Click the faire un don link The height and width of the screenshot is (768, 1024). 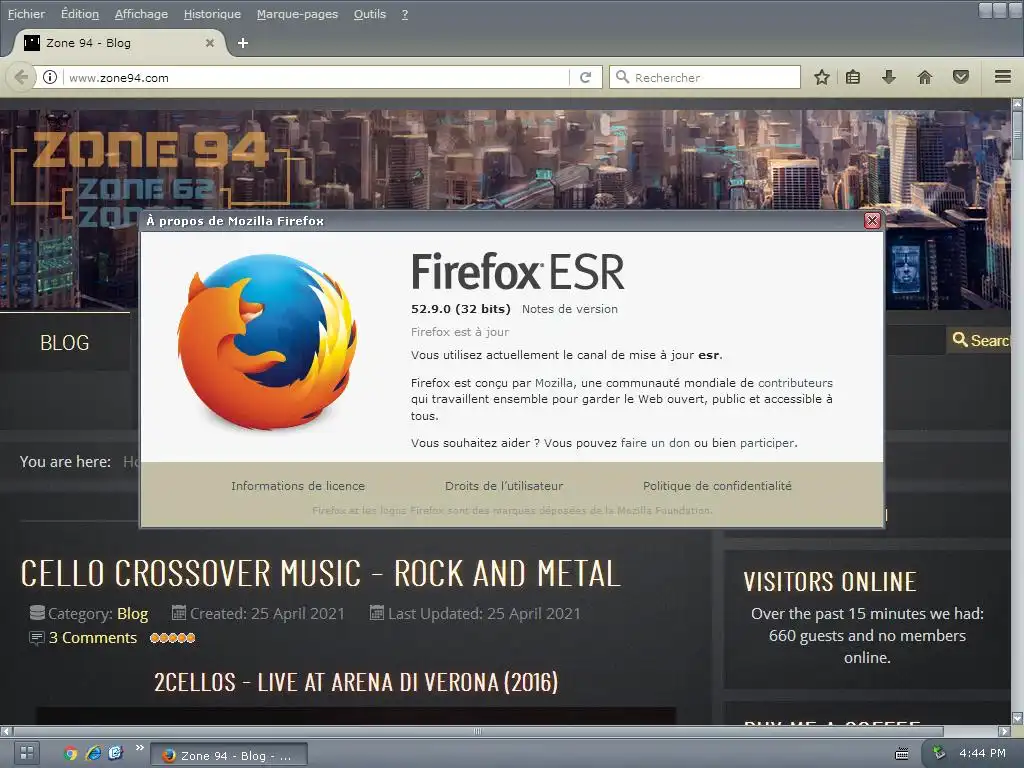655,443
